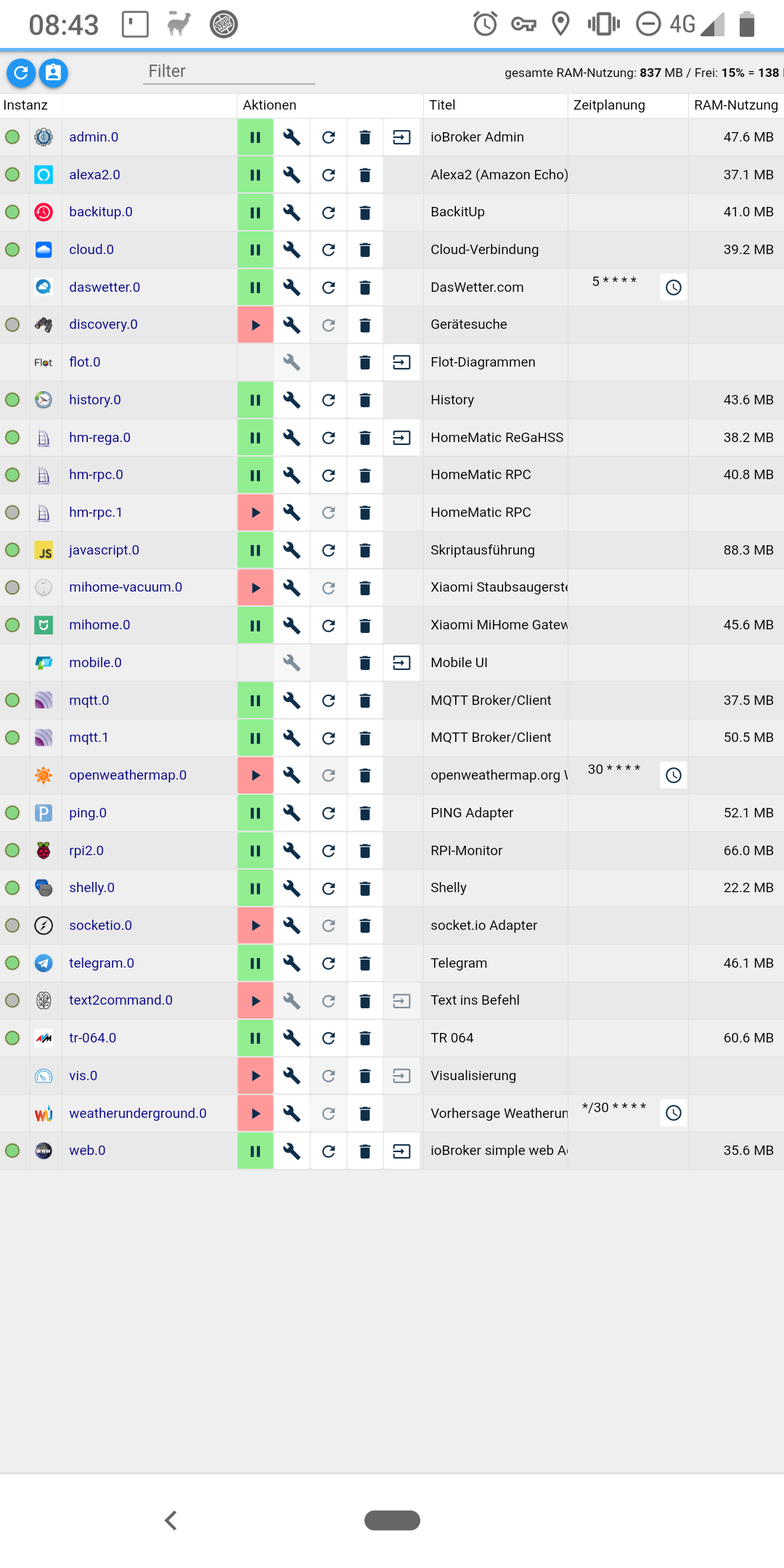Start the discovery.0 instance
Screen dimensions: 784x1568
(x=256, y=324)
